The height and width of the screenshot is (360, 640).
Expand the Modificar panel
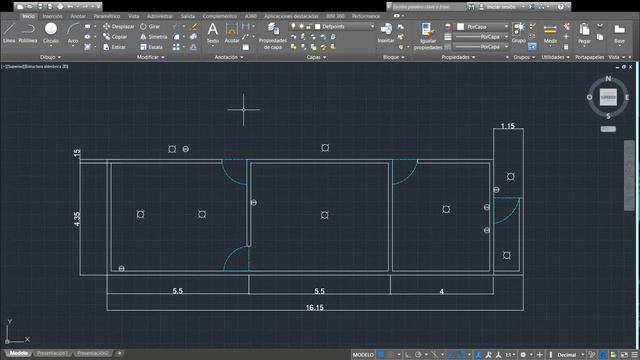coord(151,57)
